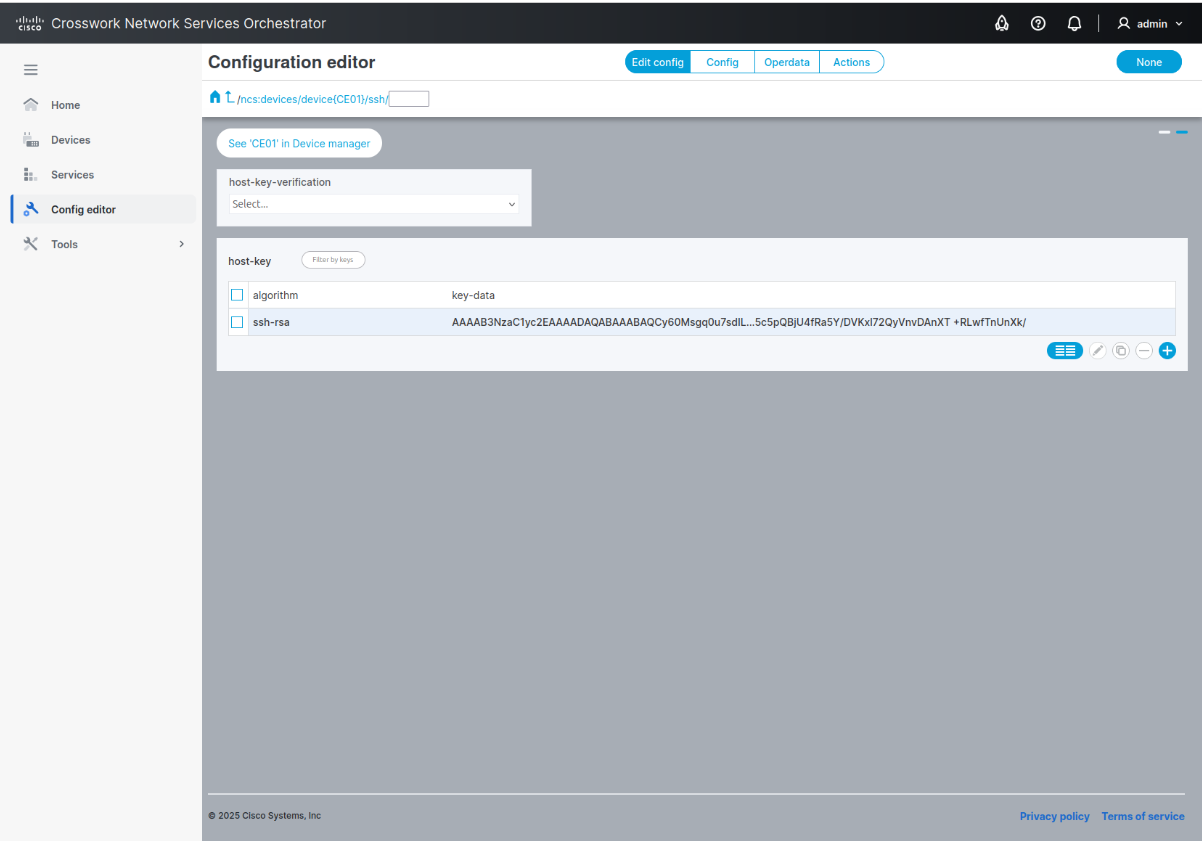Go up one level with the path arrow icon
The image size is (1202, 841).
[229, 97]
